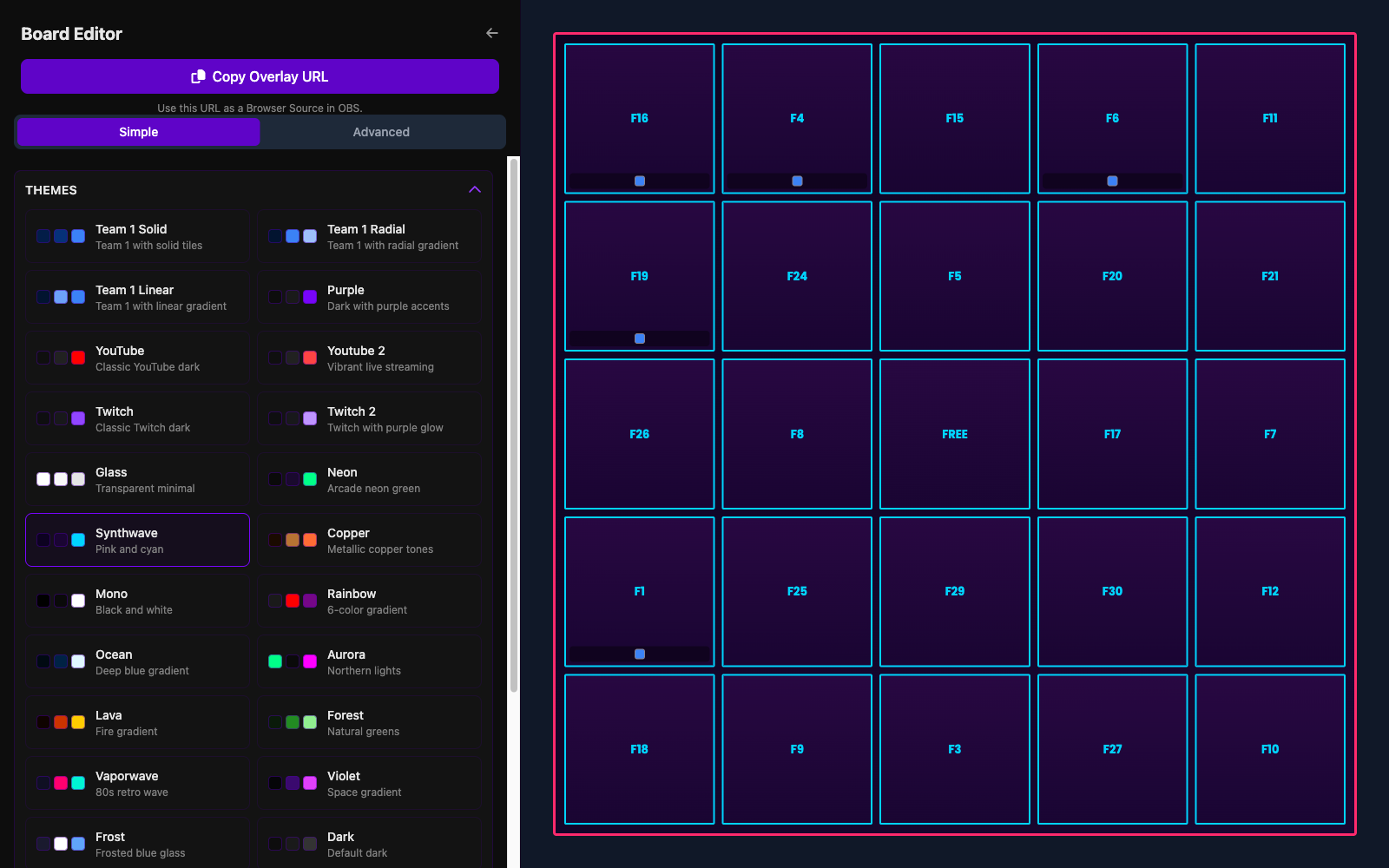Toggle the blue marker on tile F1
The width and height of the screenshot is (1389, 868).
click(639, 653)
